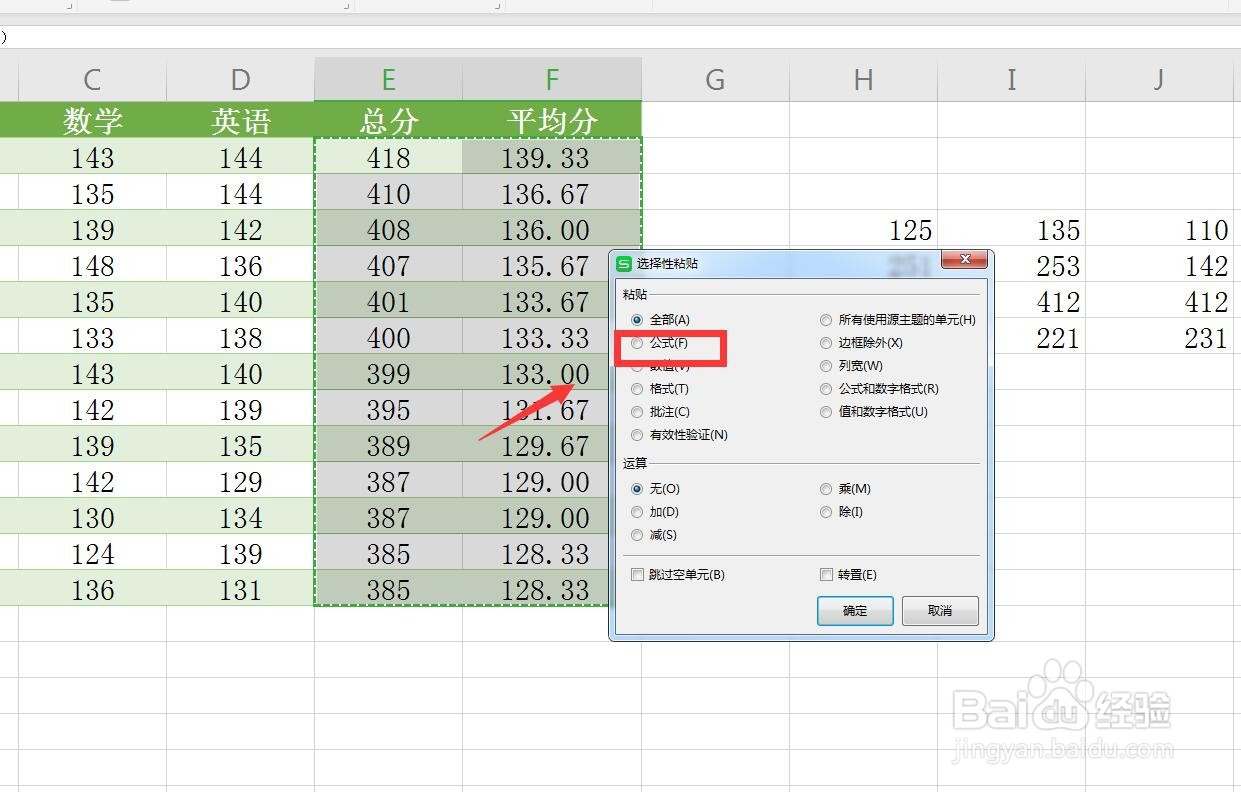The width and height of the screenshot is (1241, 792).
Task: Select English score cell 131
Action: [x=240, y=589]
